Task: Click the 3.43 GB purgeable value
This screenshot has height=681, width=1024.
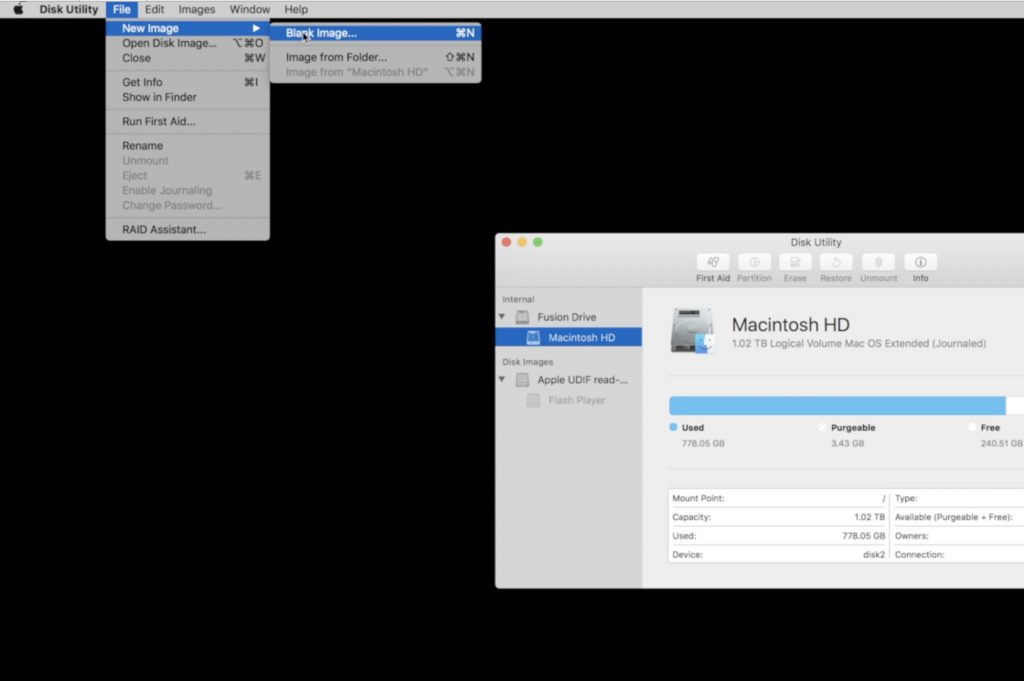Action: pos(847,443)
